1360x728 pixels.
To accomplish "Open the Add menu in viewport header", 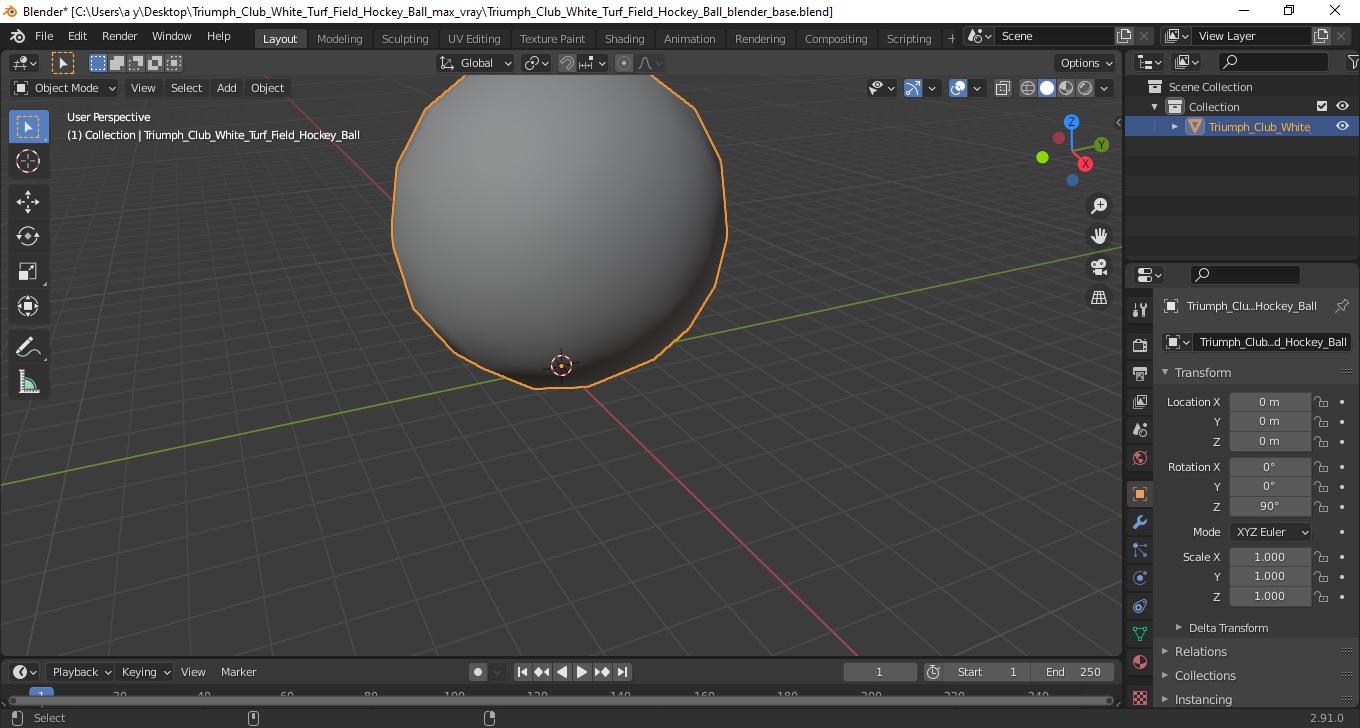I will click(x=227, y=88).
